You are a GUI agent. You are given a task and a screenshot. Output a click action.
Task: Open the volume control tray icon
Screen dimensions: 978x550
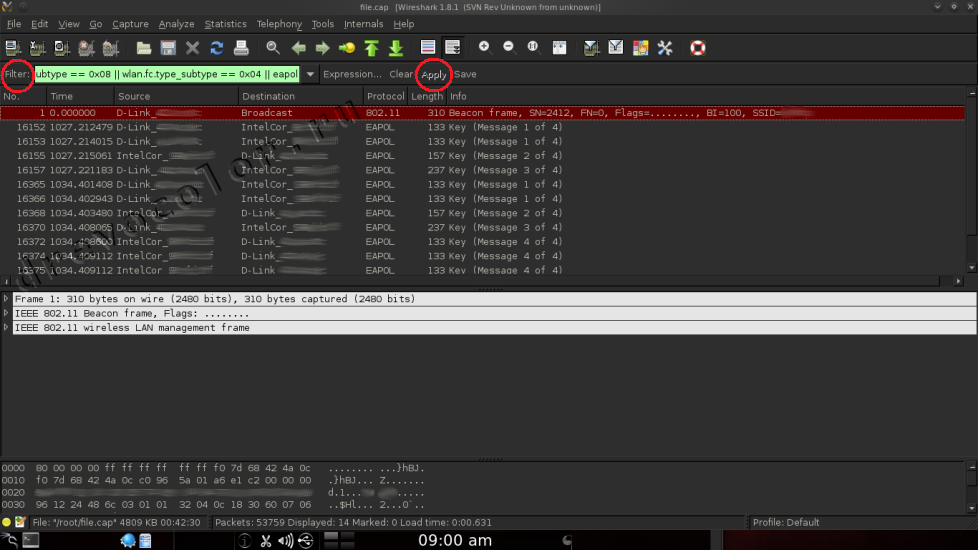(286, 541)
